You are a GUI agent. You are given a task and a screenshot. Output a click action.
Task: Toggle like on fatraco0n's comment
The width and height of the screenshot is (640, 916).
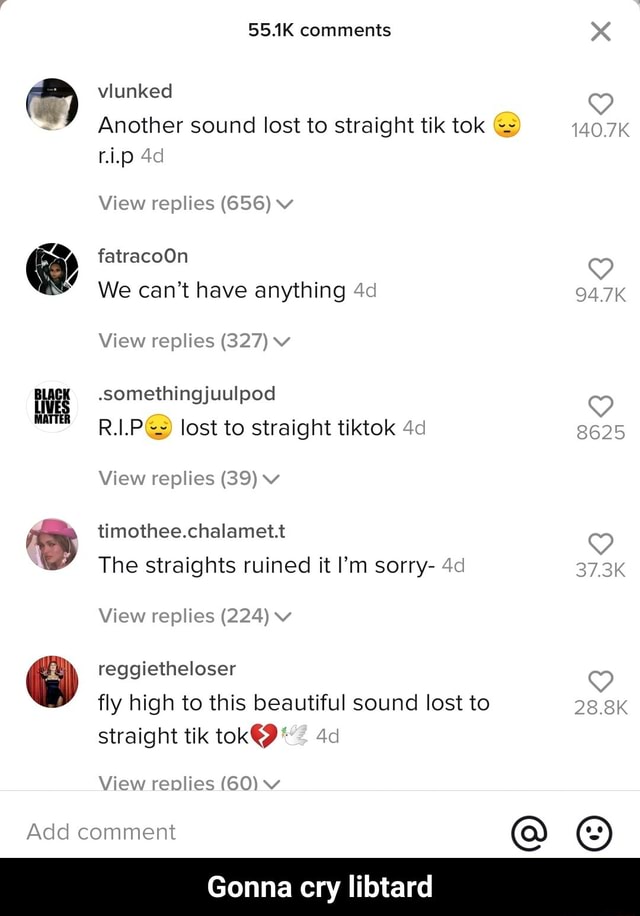pyautogui.click(x=600, y=269)
